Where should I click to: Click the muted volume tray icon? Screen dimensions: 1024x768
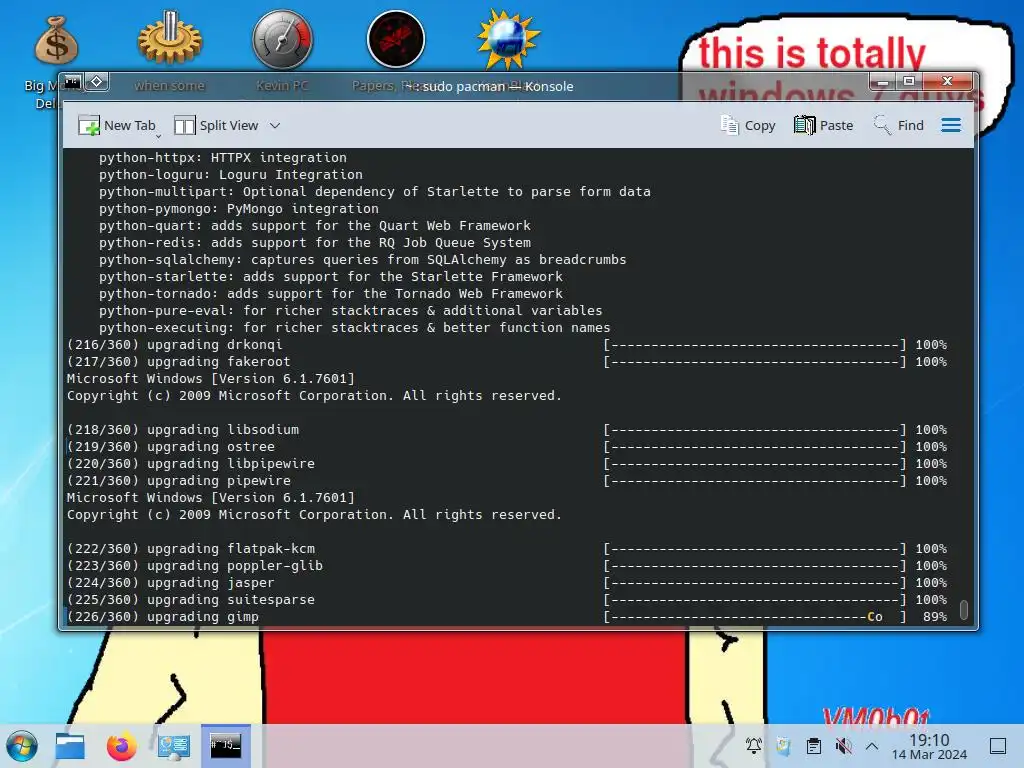click(x=843, y=746)
